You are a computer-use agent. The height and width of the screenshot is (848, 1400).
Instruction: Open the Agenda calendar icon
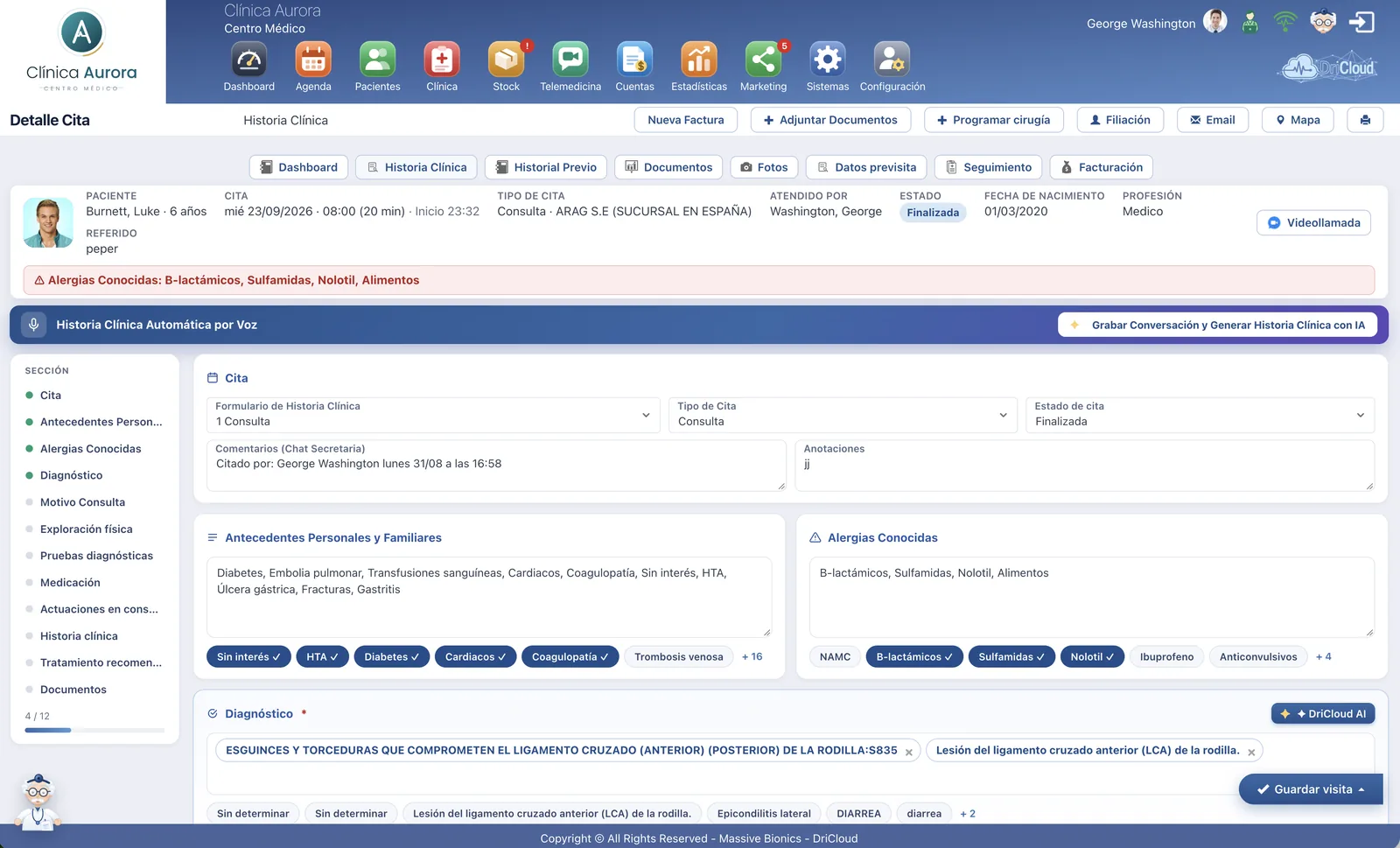(x=313, y=60)
